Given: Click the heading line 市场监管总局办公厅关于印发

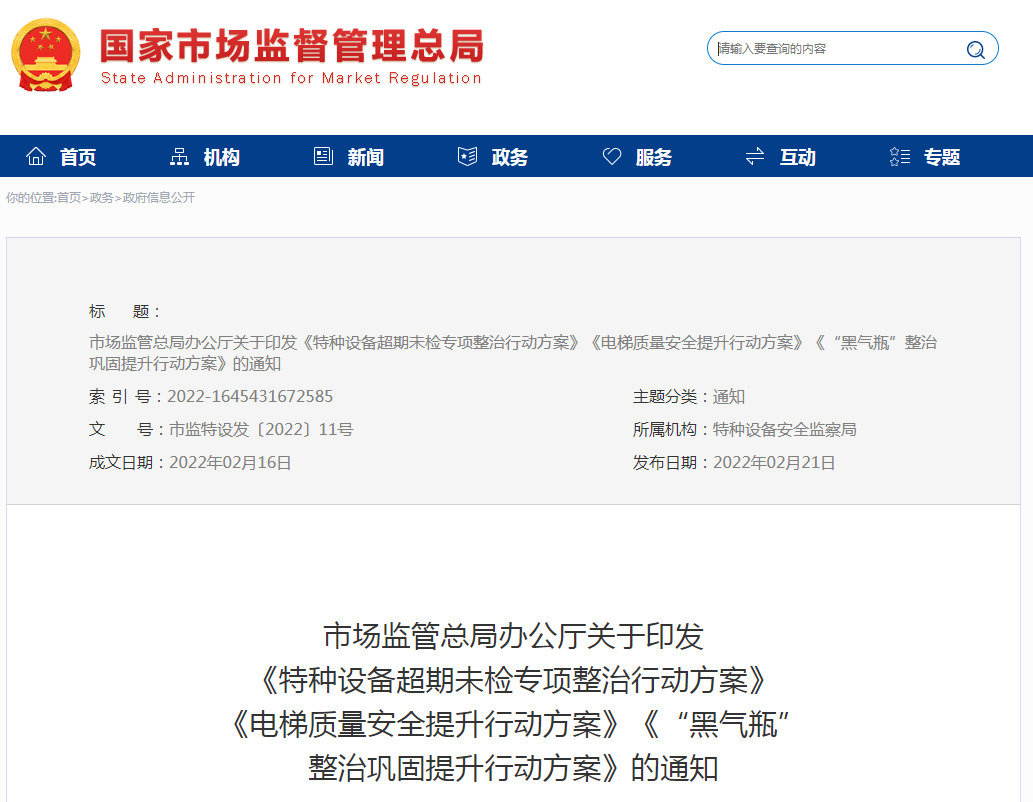Looking at the screenshot, I should 513,636.
